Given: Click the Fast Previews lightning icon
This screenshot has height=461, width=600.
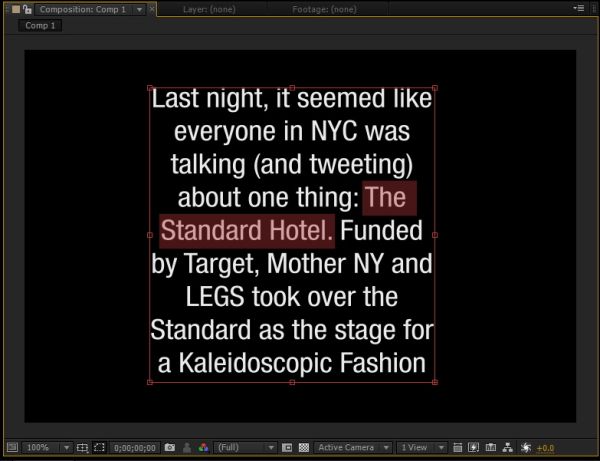Looking at the screenshot, I should click(474, 447).
